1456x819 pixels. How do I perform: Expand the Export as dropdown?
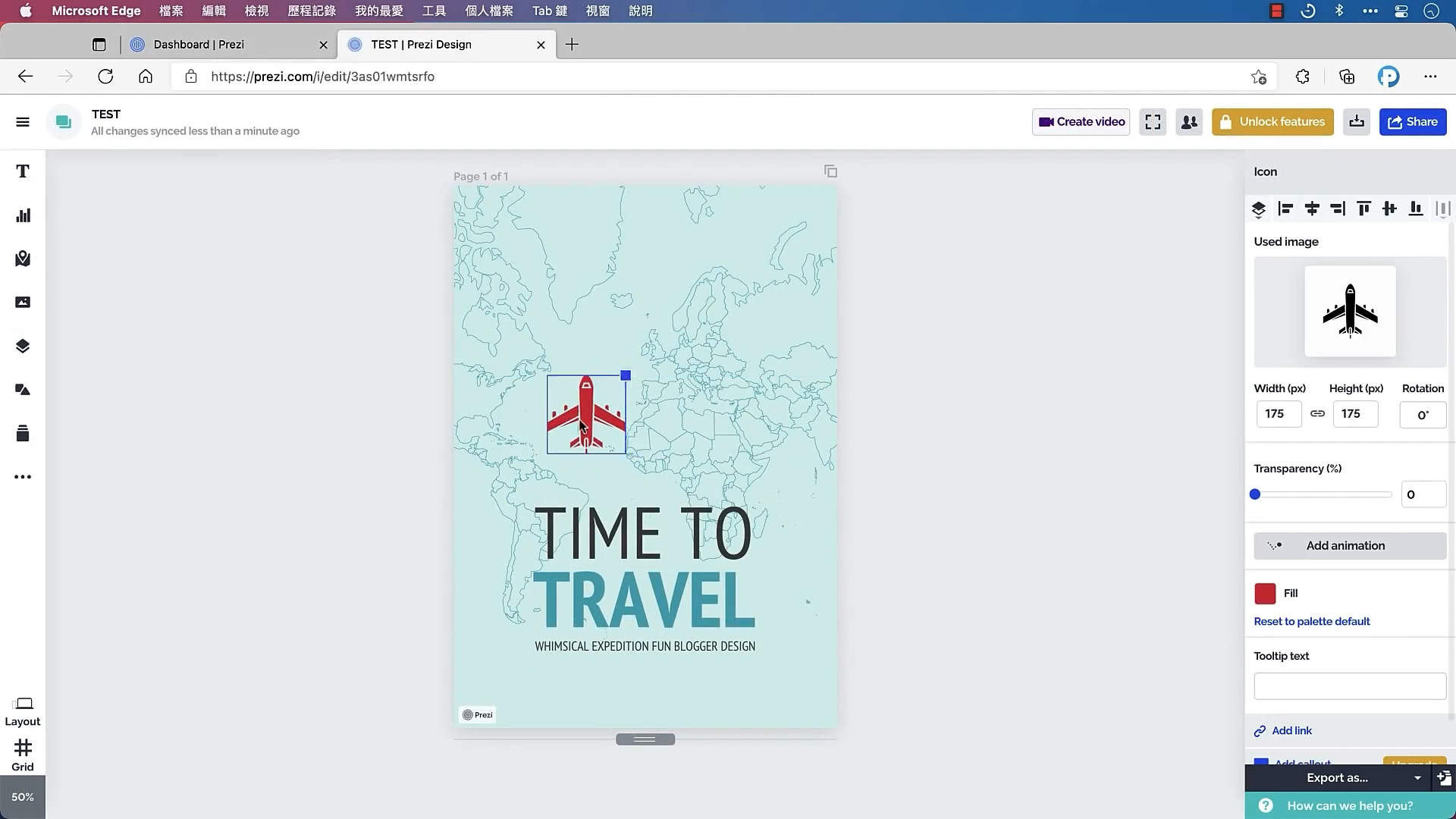1417,778
